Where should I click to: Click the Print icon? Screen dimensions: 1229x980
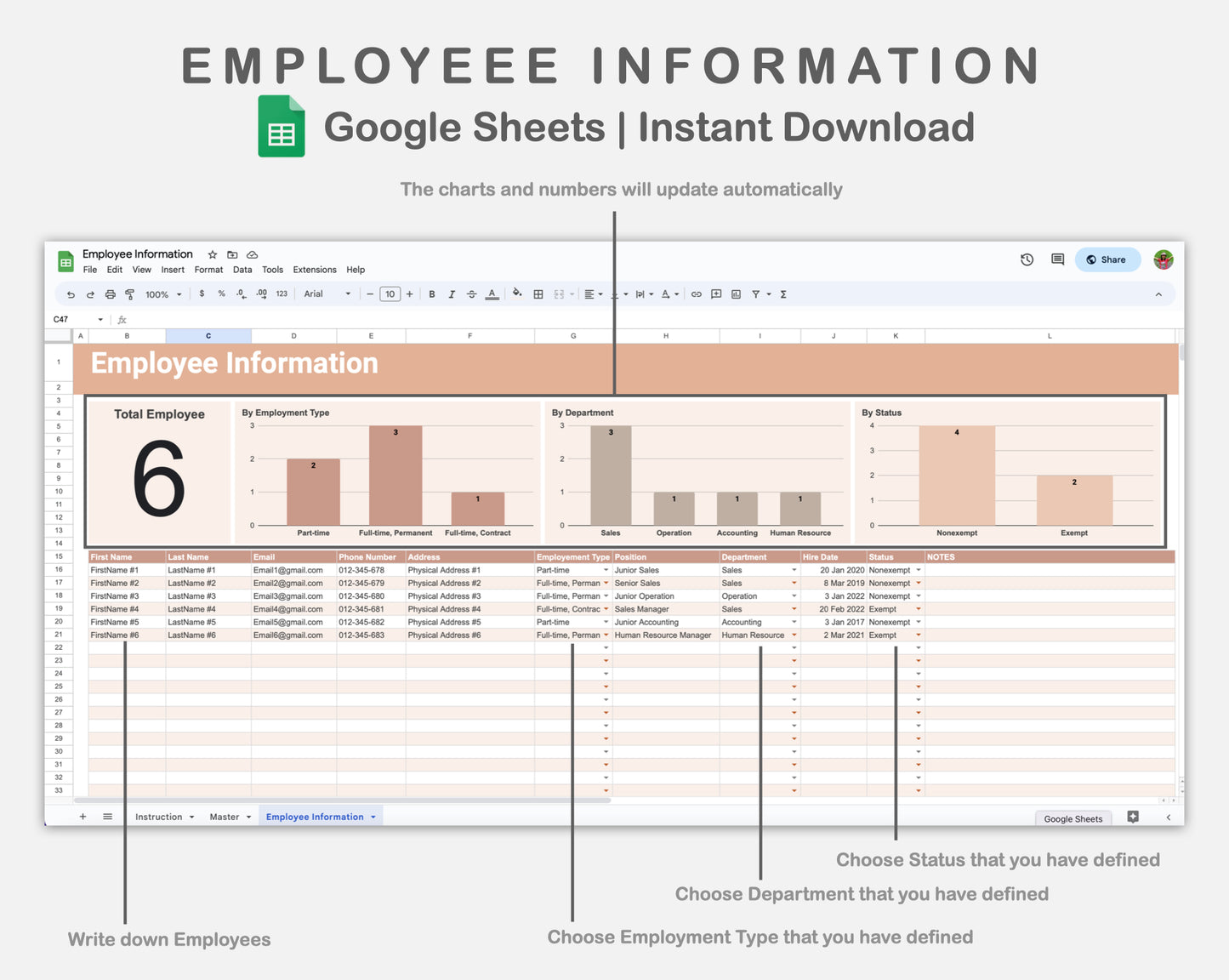[x=110, y=293]
